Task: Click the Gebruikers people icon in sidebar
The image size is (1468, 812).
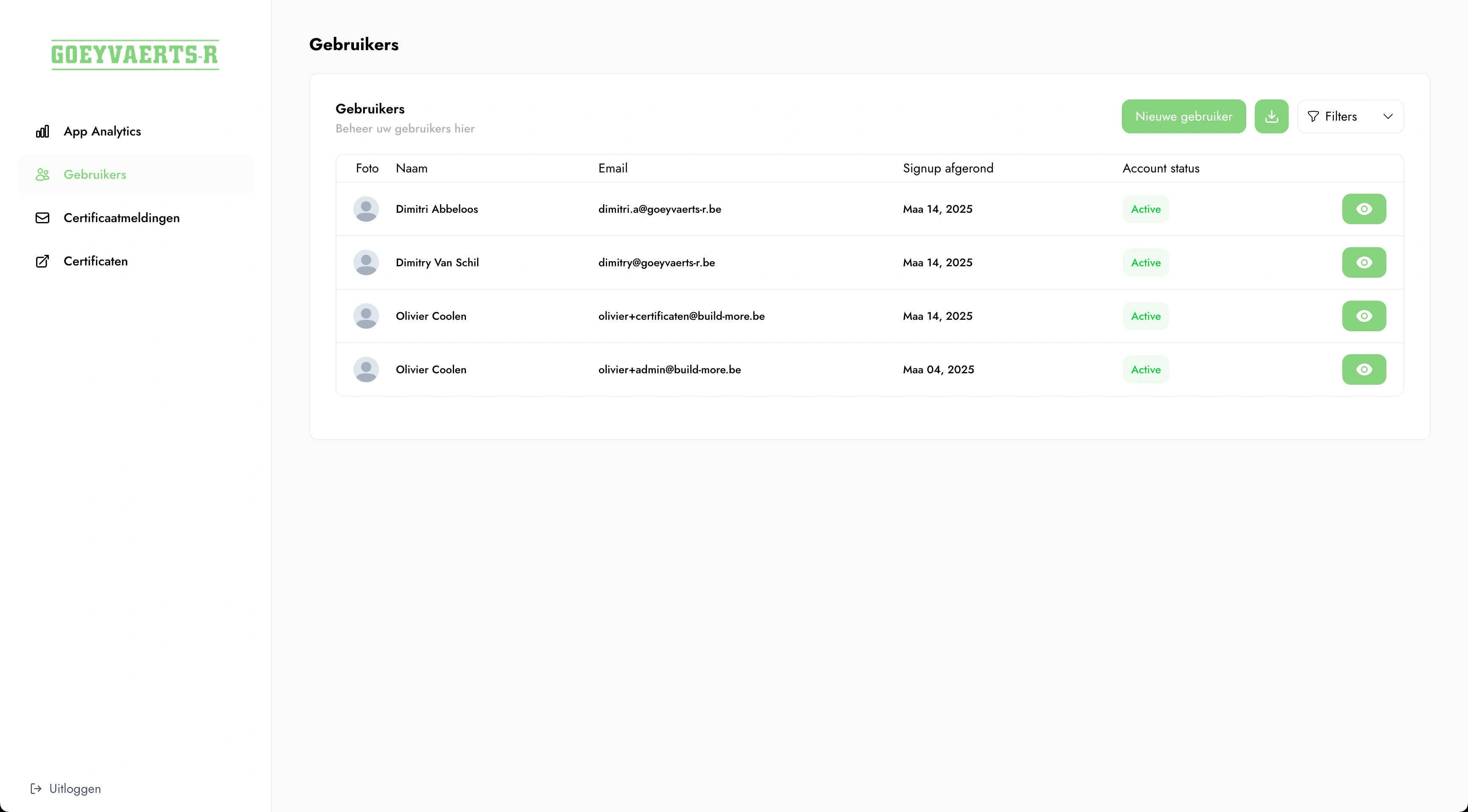Action: point(42,175)
